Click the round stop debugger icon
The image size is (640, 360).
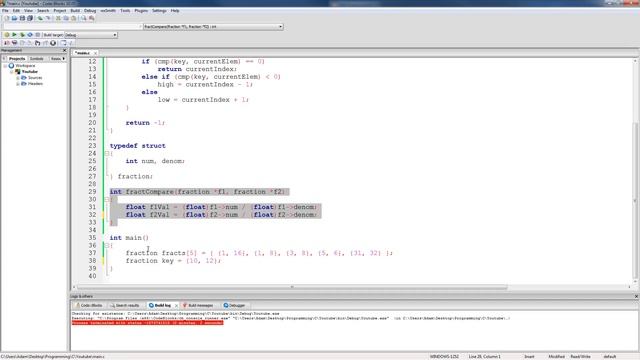click(x=53, y=43)
